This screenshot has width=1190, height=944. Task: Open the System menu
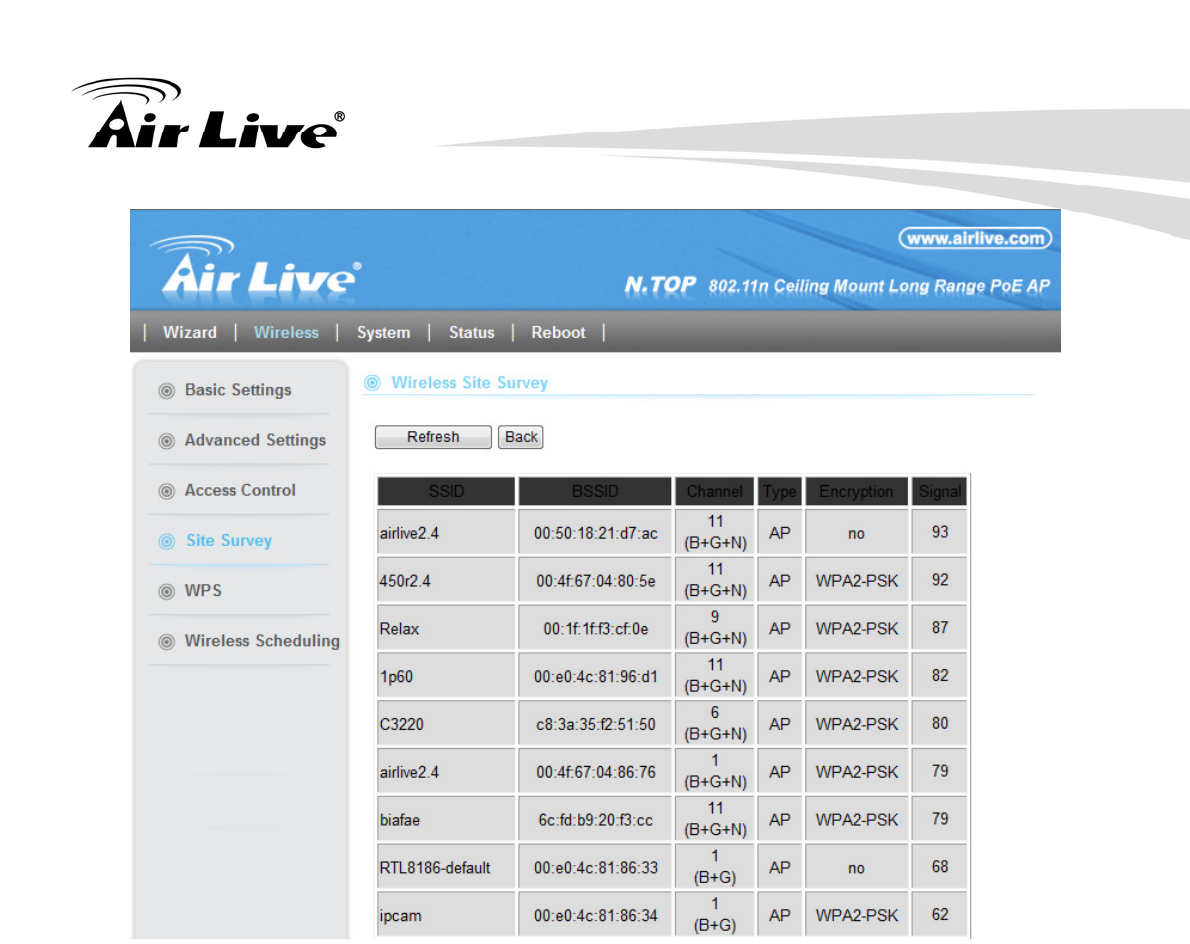point(383,332)
